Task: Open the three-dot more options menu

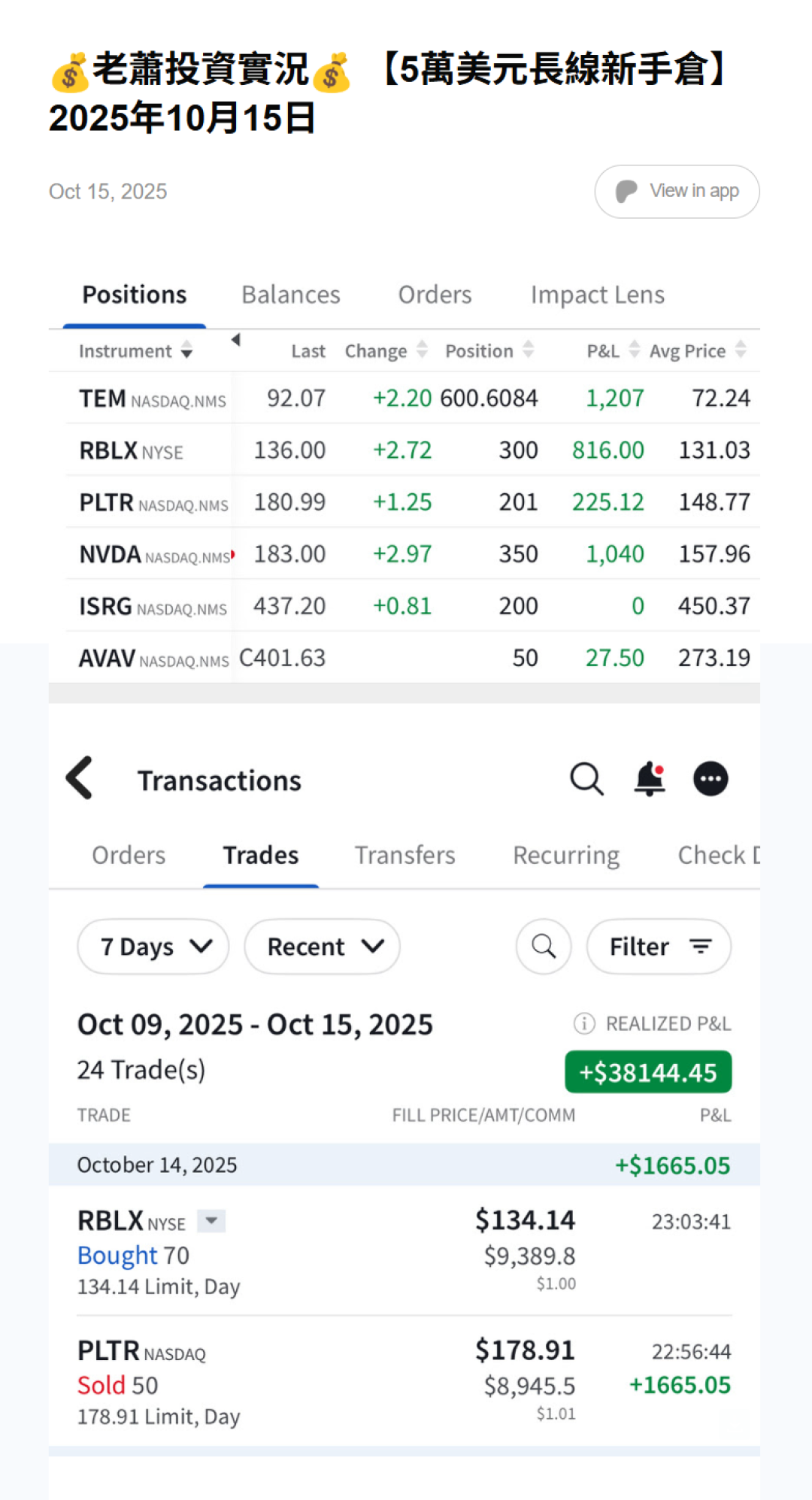Action: [710, 779]
